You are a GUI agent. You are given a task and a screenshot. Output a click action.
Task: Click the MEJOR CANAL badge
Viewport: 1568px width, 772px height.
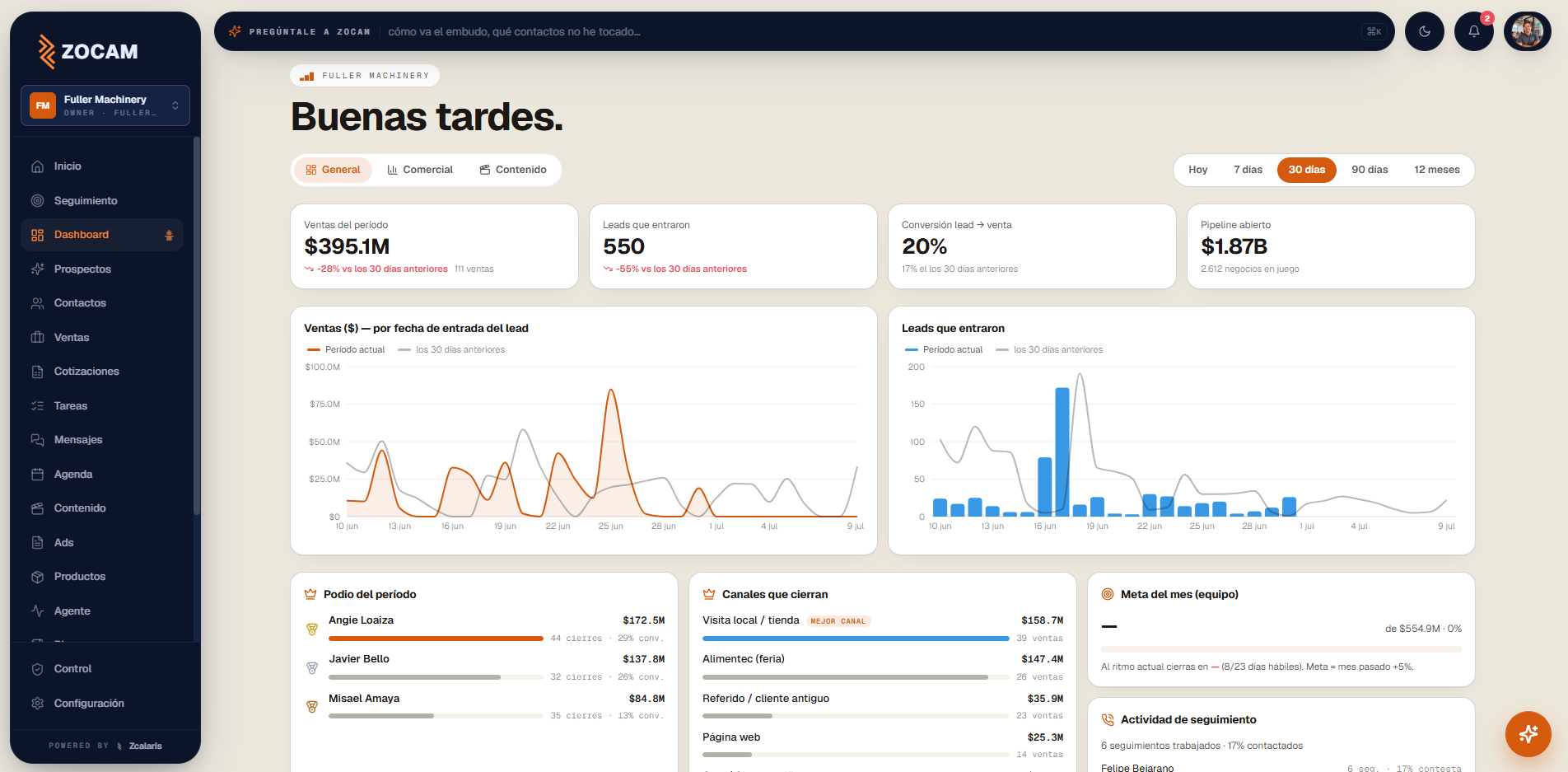point(838,621)
